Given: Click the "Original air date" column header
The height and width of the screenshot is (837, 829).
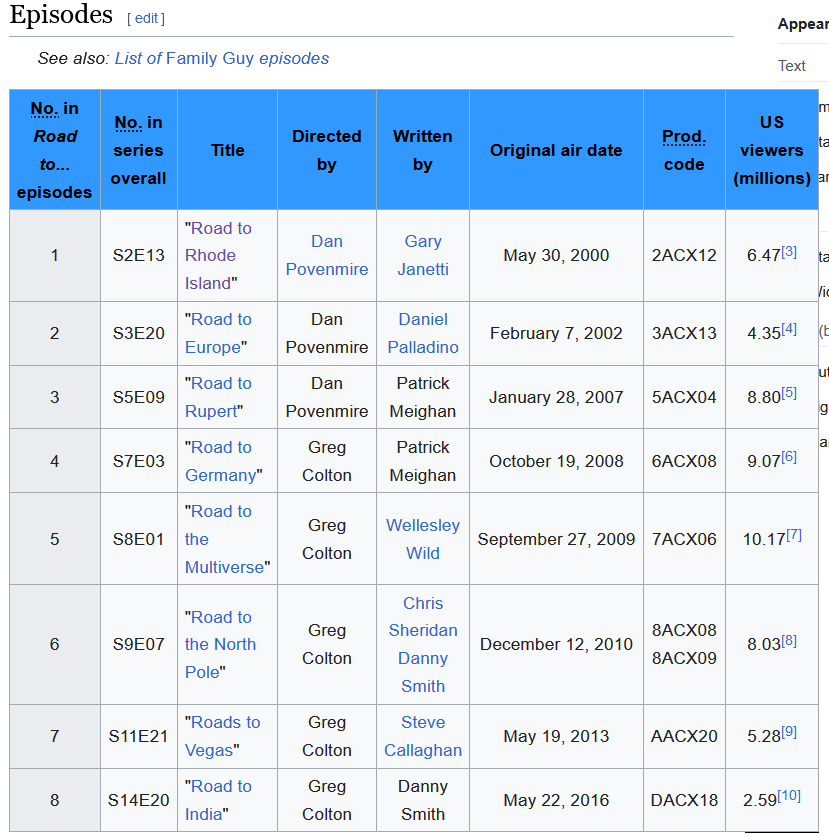Looking at the screenshot, I should 556,150.
